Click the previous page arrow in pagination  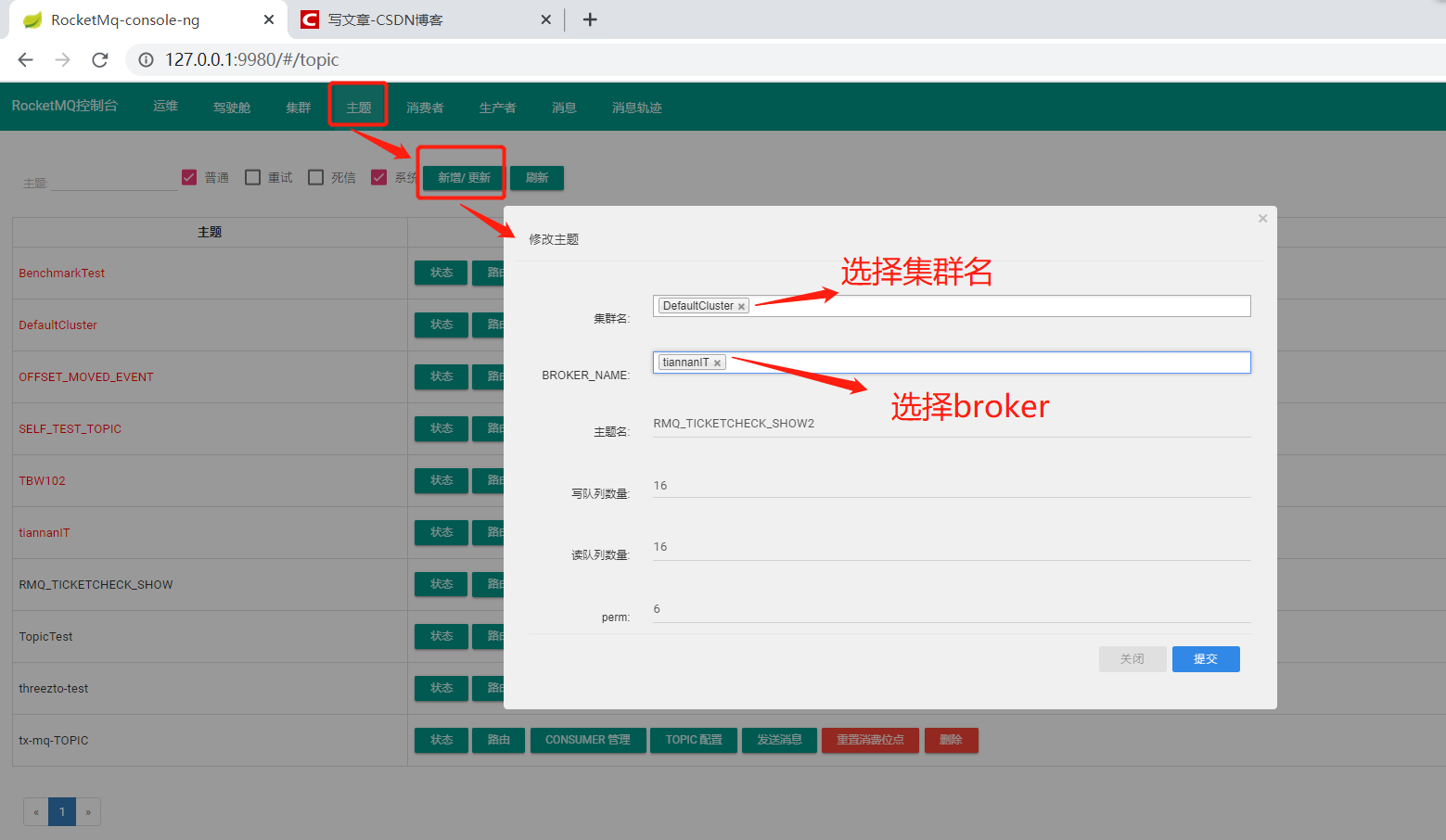[35, 811]
